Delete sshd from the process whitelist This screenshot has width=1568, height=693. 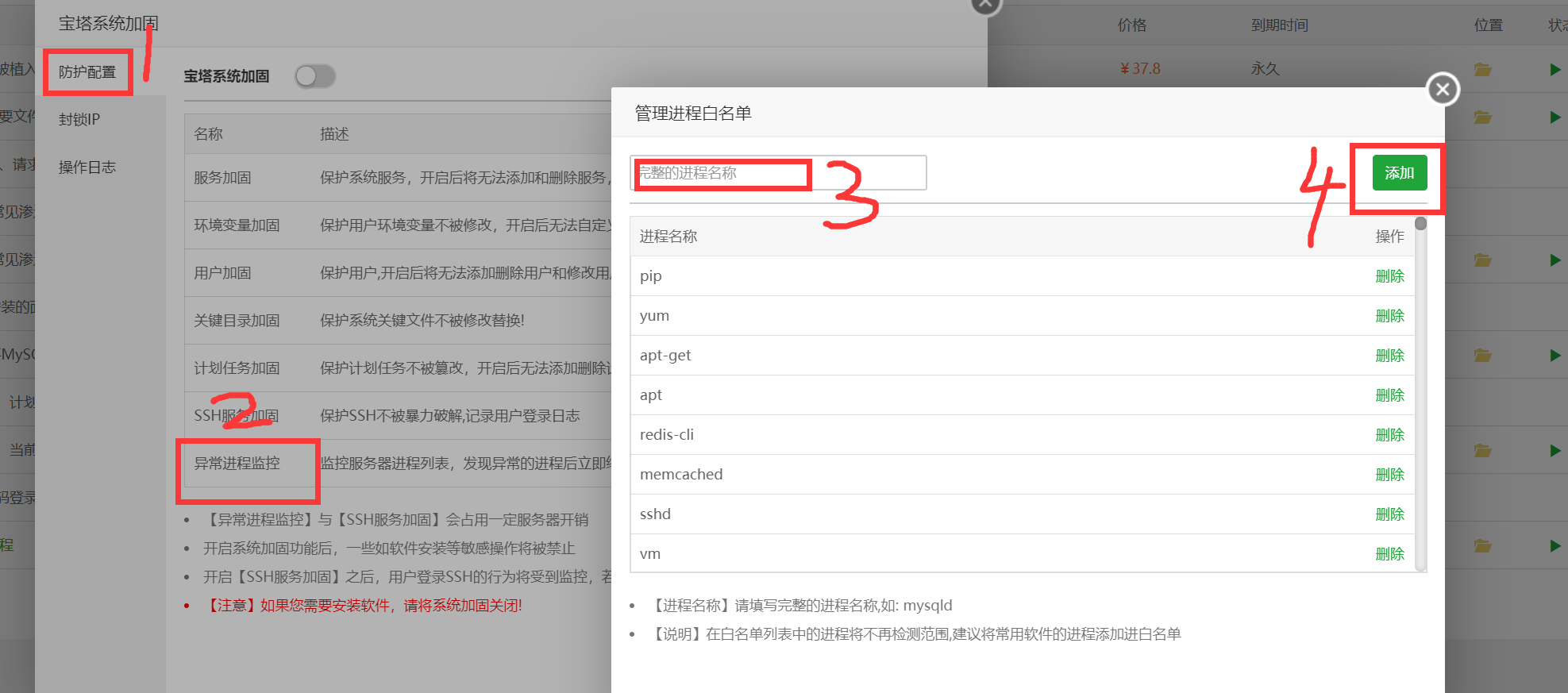(x=1390, y=514)
